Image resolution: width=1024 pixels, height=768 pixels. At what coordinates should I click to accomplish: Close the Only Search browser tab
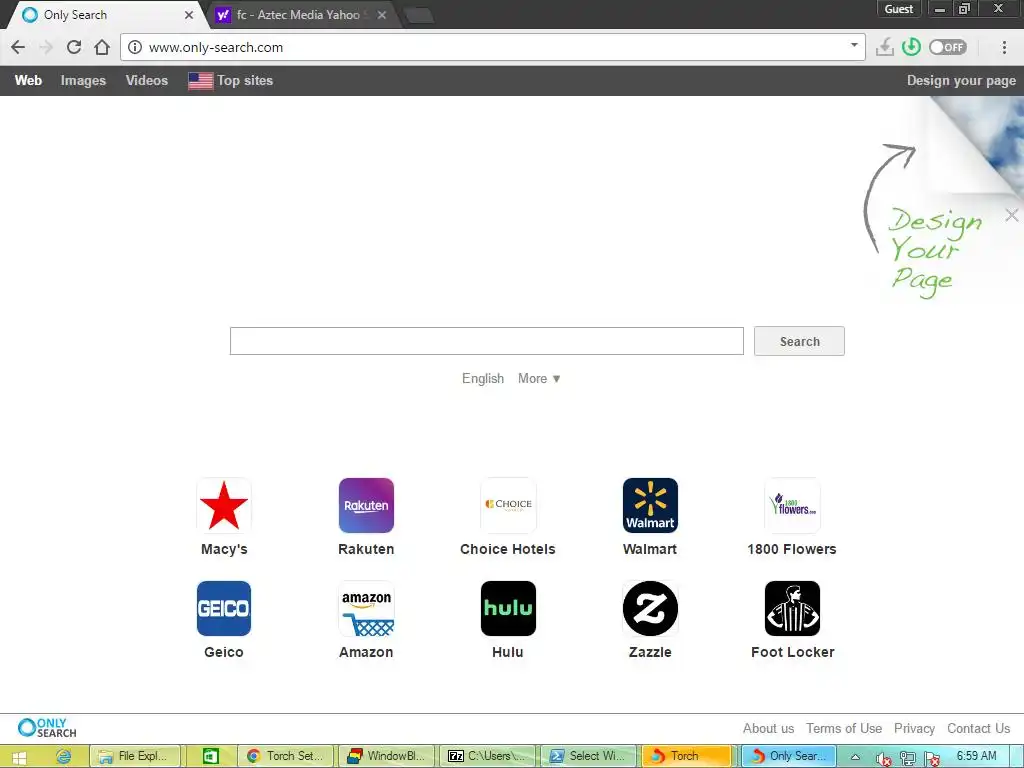pos(189,15)
